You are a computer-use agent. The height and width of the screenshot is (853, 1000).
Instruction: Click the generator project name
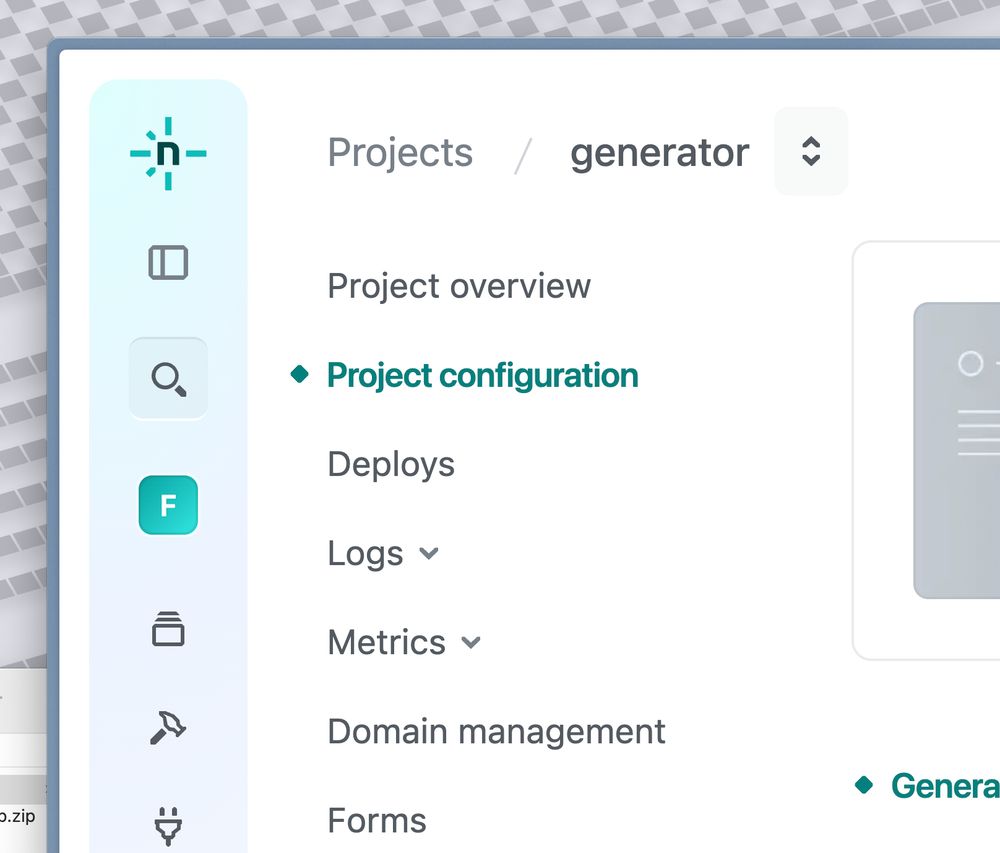coord(659,153)
